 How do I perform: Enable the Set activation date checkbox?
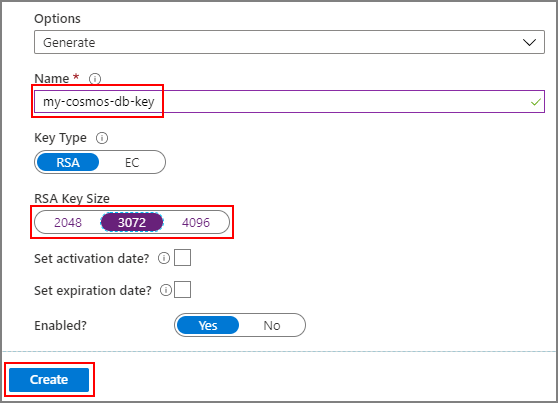(183, 257)
